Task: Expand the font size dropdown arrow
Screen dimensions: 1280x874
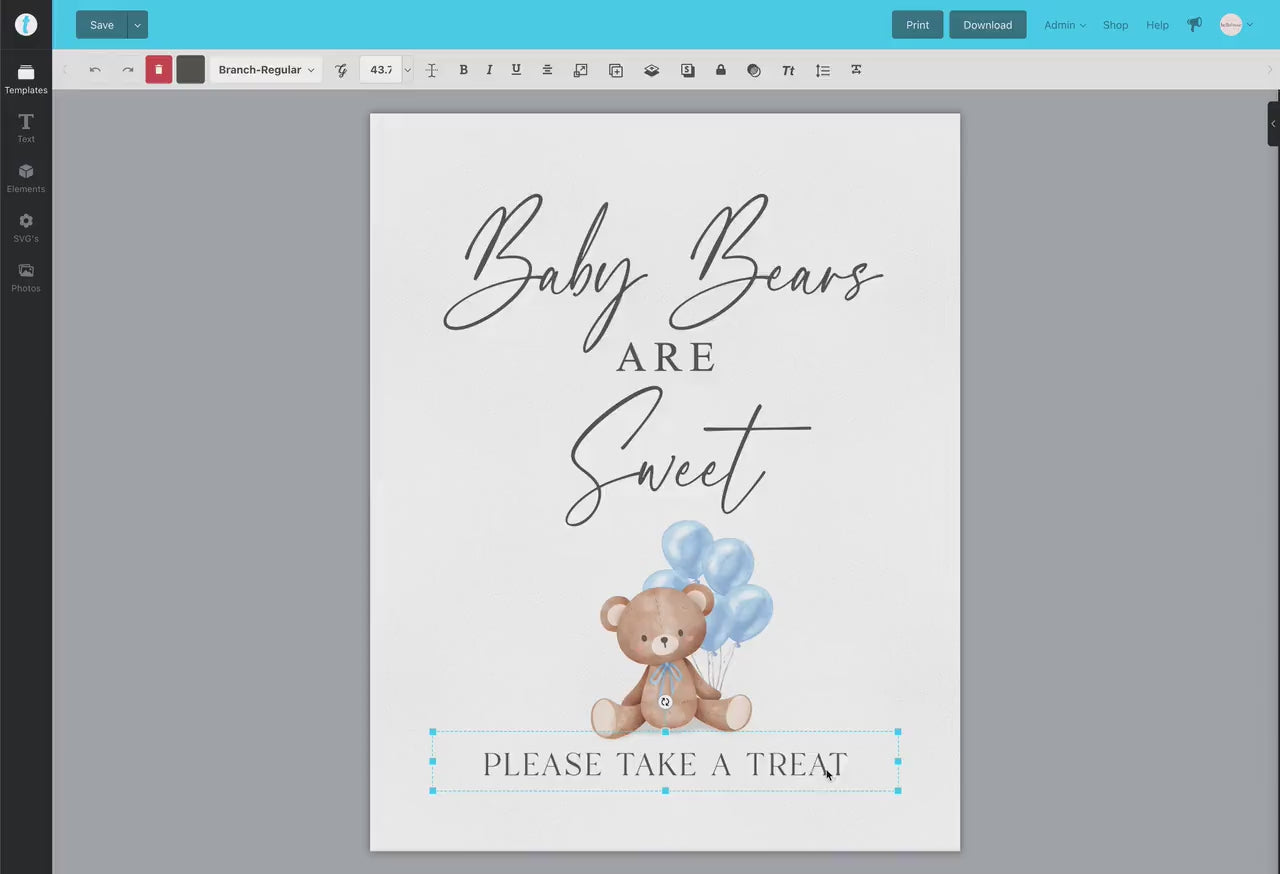Action: pos(407,70)
